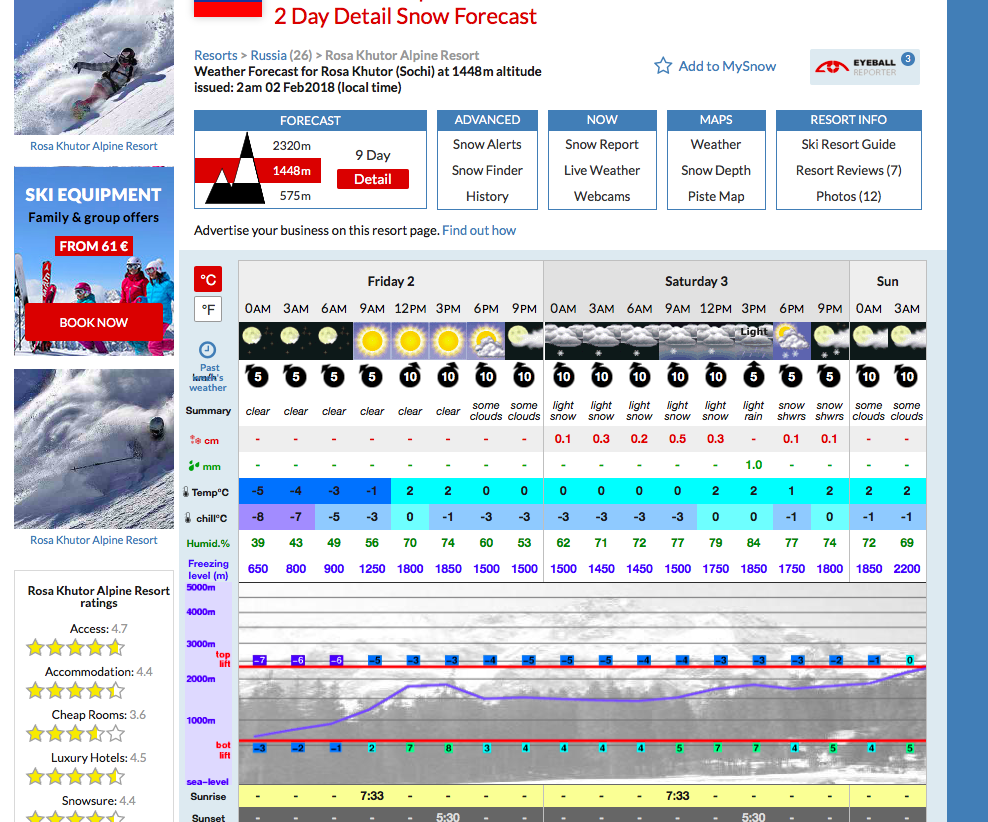Screen dimensions: 988x822
Task: Open History in Advanced menu
Action: click(487, 196)
